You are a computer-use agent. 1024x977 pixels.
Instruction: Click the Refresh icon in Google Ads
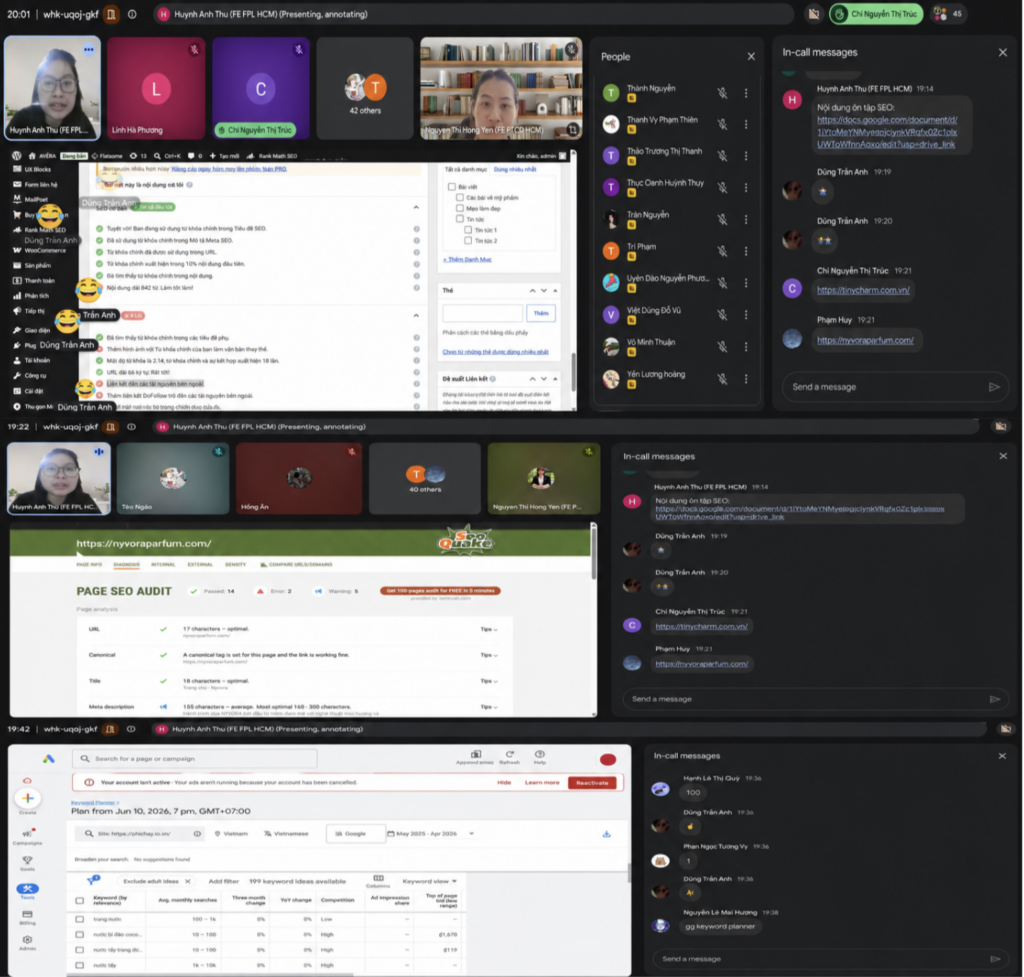pos(509,754)
